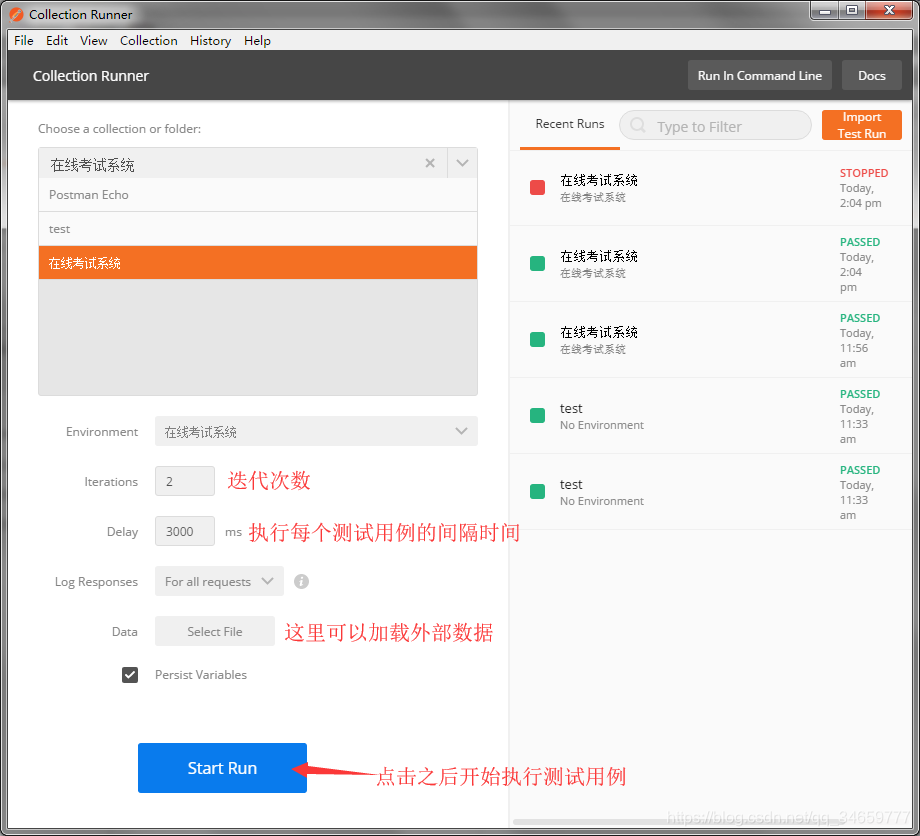Click the Start Run button
The image size is (920, 836).
222,768
